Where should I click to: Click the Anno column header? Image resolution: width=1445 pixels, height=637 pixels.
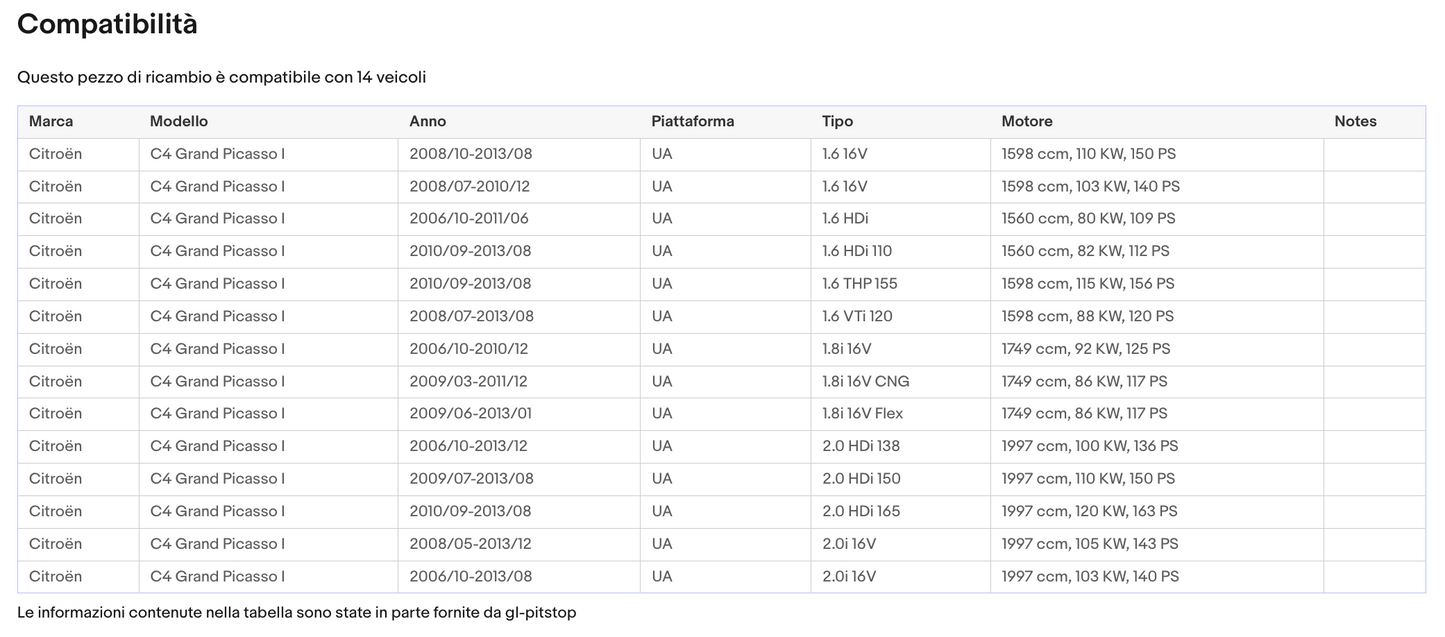[x=428, y=121]
